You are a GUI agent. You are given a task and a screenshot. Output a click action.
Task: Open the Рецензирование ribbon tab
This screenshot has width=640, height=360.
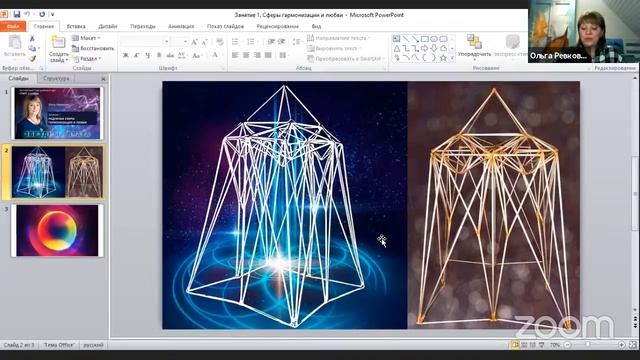[x=278, y=26]
